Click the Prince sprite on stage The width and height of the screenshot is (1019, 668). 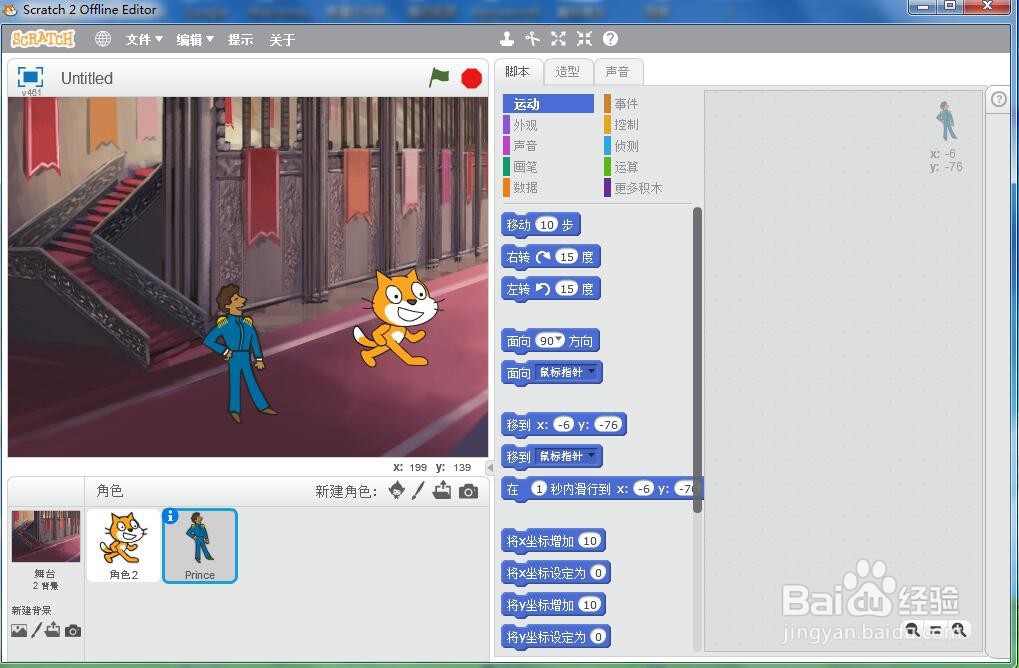[239, 353]
